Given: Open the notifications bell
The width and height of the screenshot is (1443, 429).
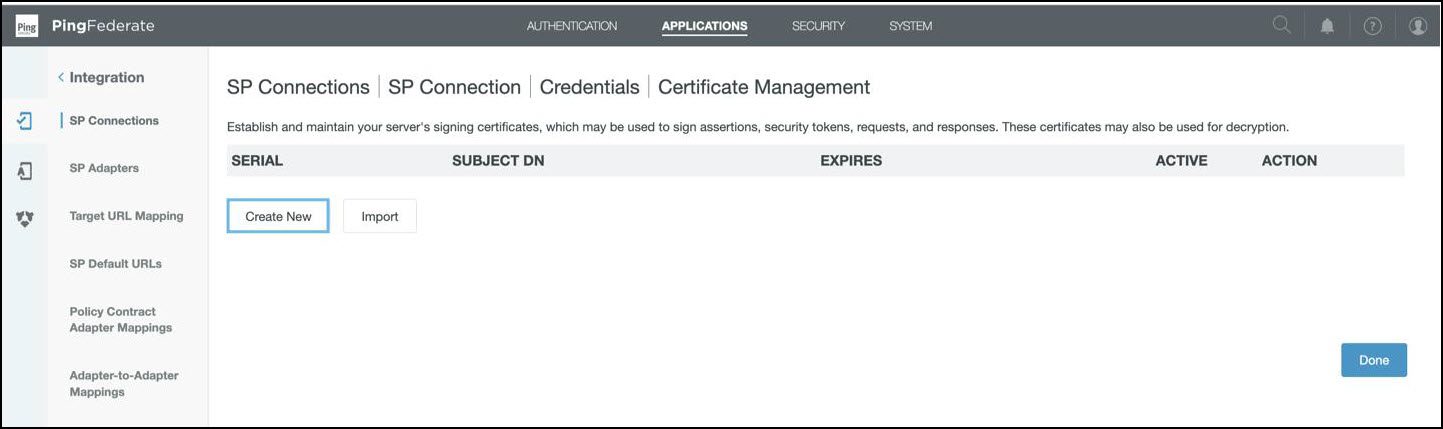Looking at the screenshot, I should tap(1327, 26).
